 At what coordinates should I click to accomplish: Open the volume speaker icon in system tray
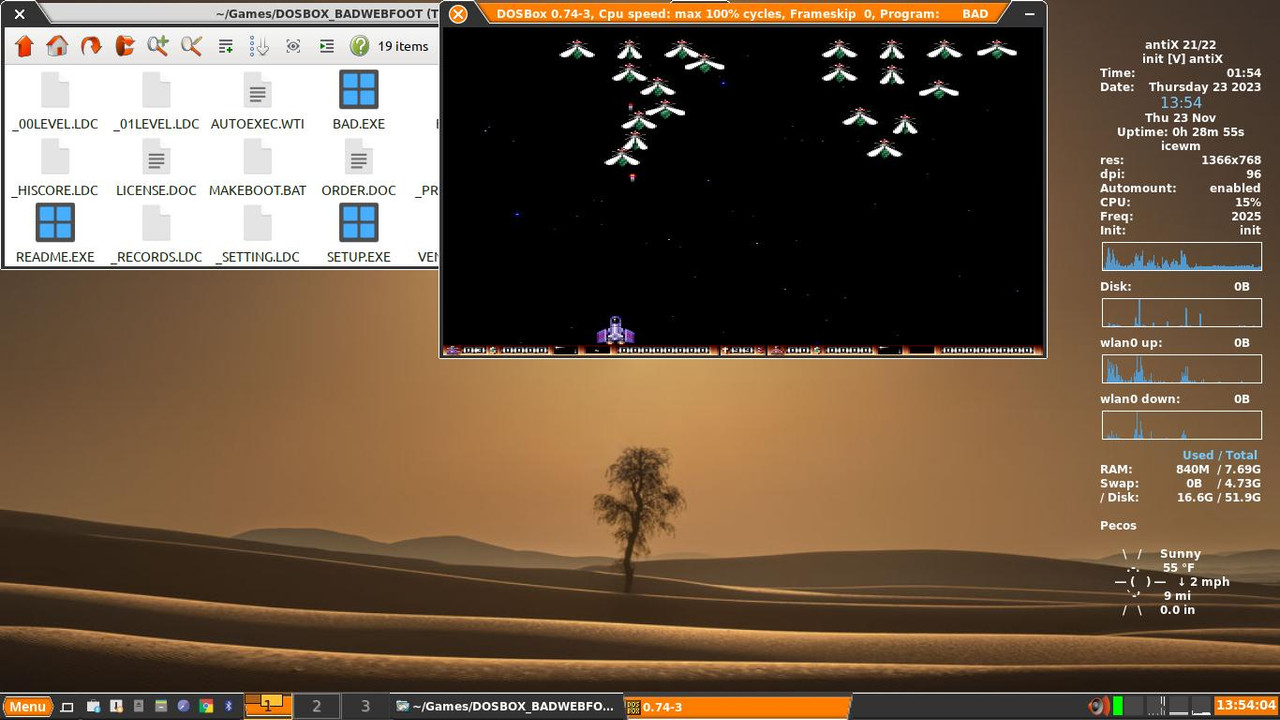(1098, 706)
